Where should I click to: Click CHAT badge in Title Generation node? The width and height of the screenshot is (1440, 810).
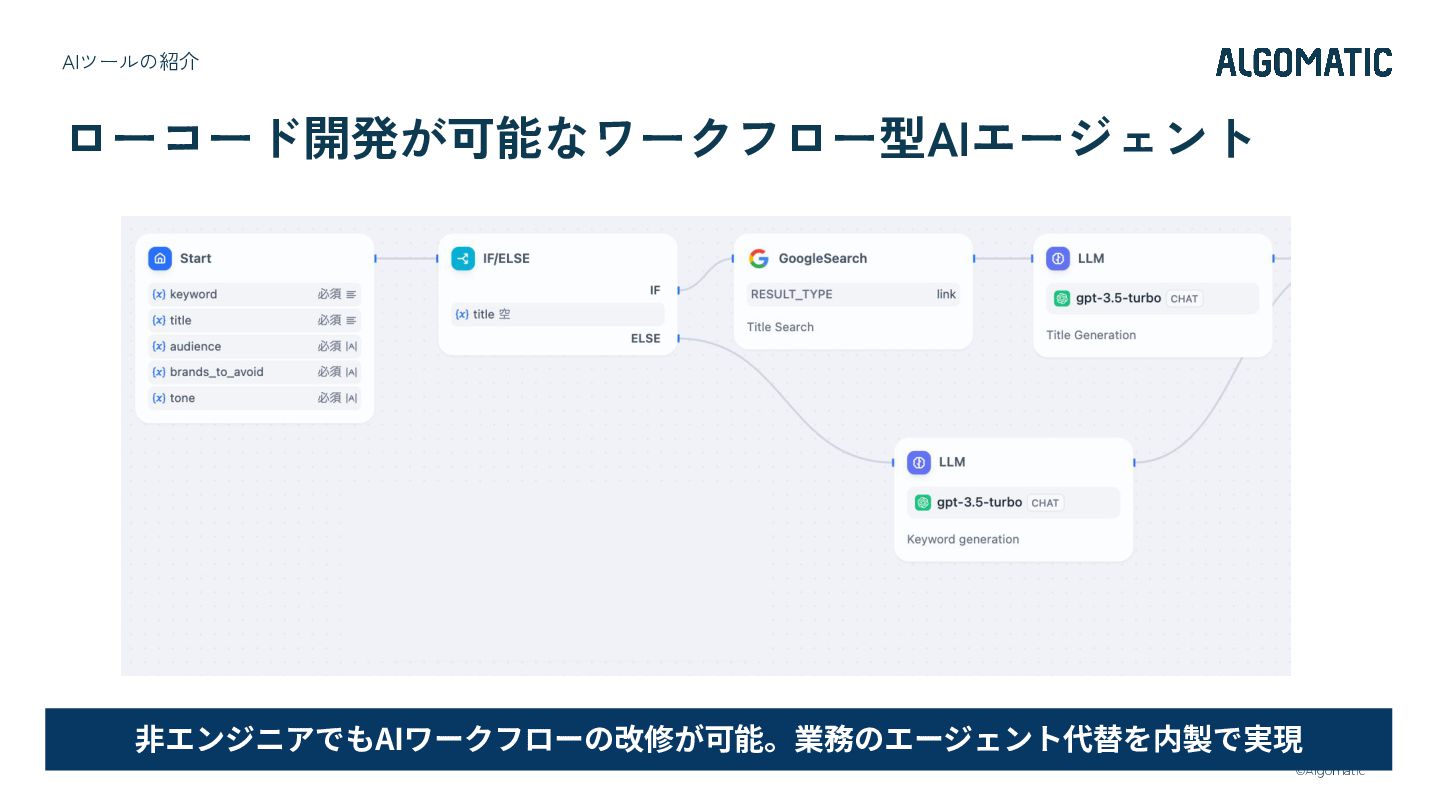(1184, 298)
